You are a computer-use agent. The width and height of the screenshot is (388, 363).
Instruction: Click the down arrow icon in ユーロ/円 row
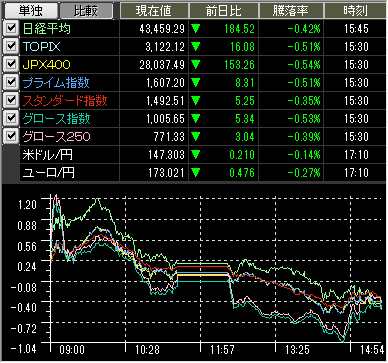(196, 173)
